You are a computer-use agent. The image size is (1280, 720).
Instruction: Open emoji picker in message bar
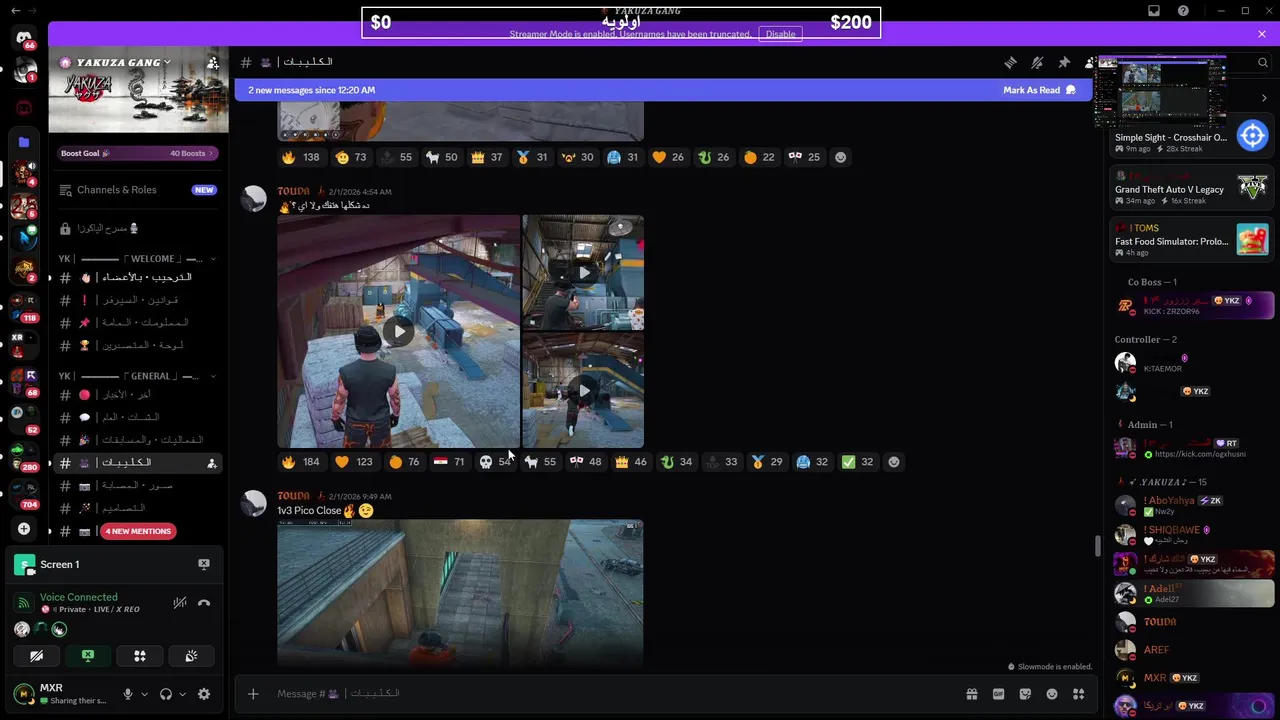coord(1052,694)
